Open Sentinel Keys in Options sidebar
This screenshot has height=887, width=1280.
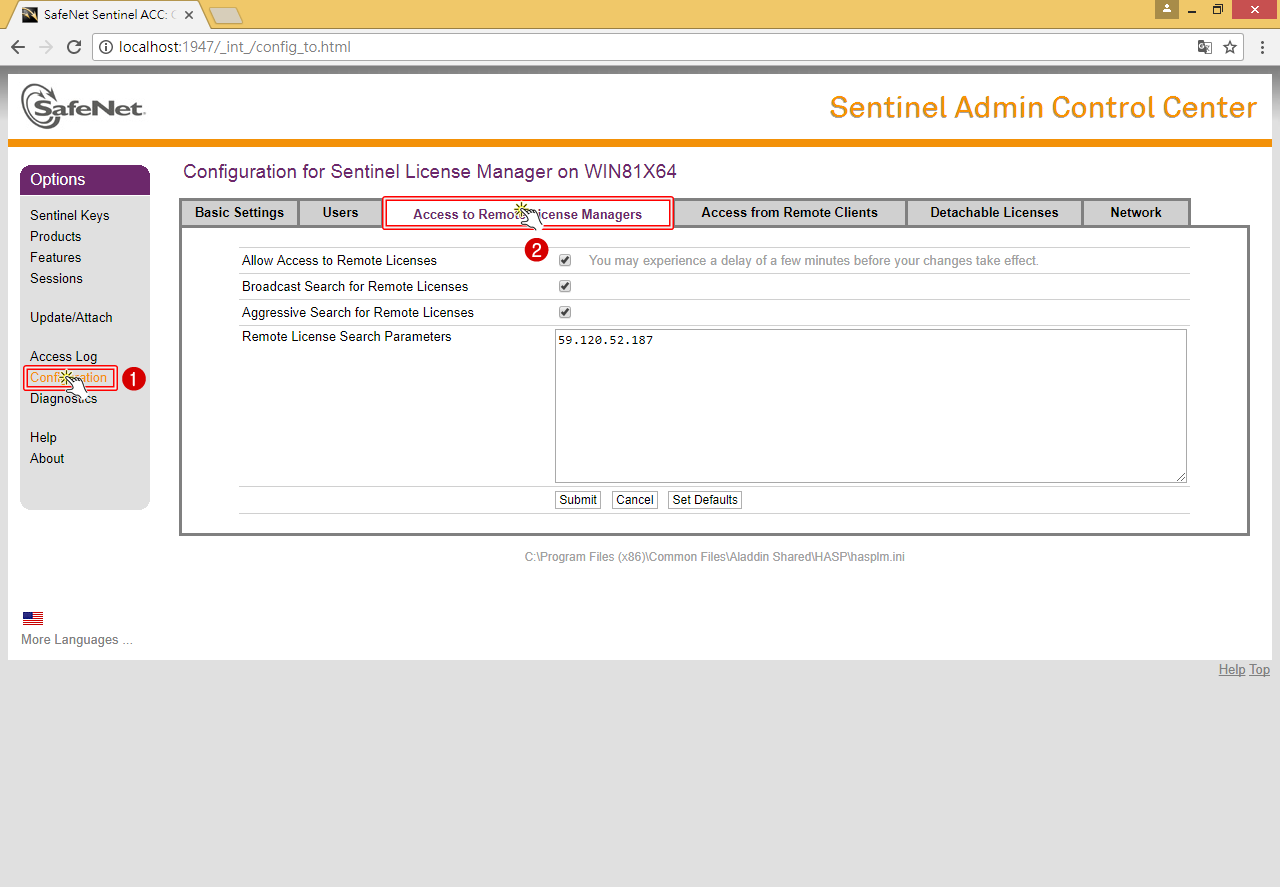pyautogui.click(x=70, y=215)
